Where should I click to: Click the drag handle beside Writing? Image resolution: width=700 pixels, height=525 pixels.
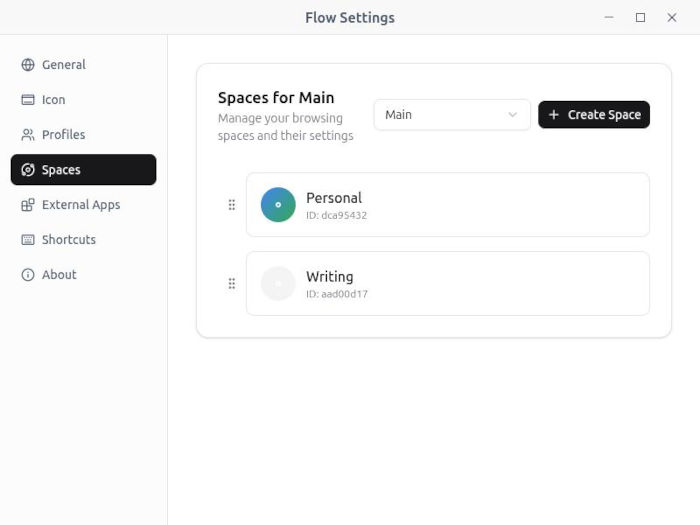click(x=232, y=284)
